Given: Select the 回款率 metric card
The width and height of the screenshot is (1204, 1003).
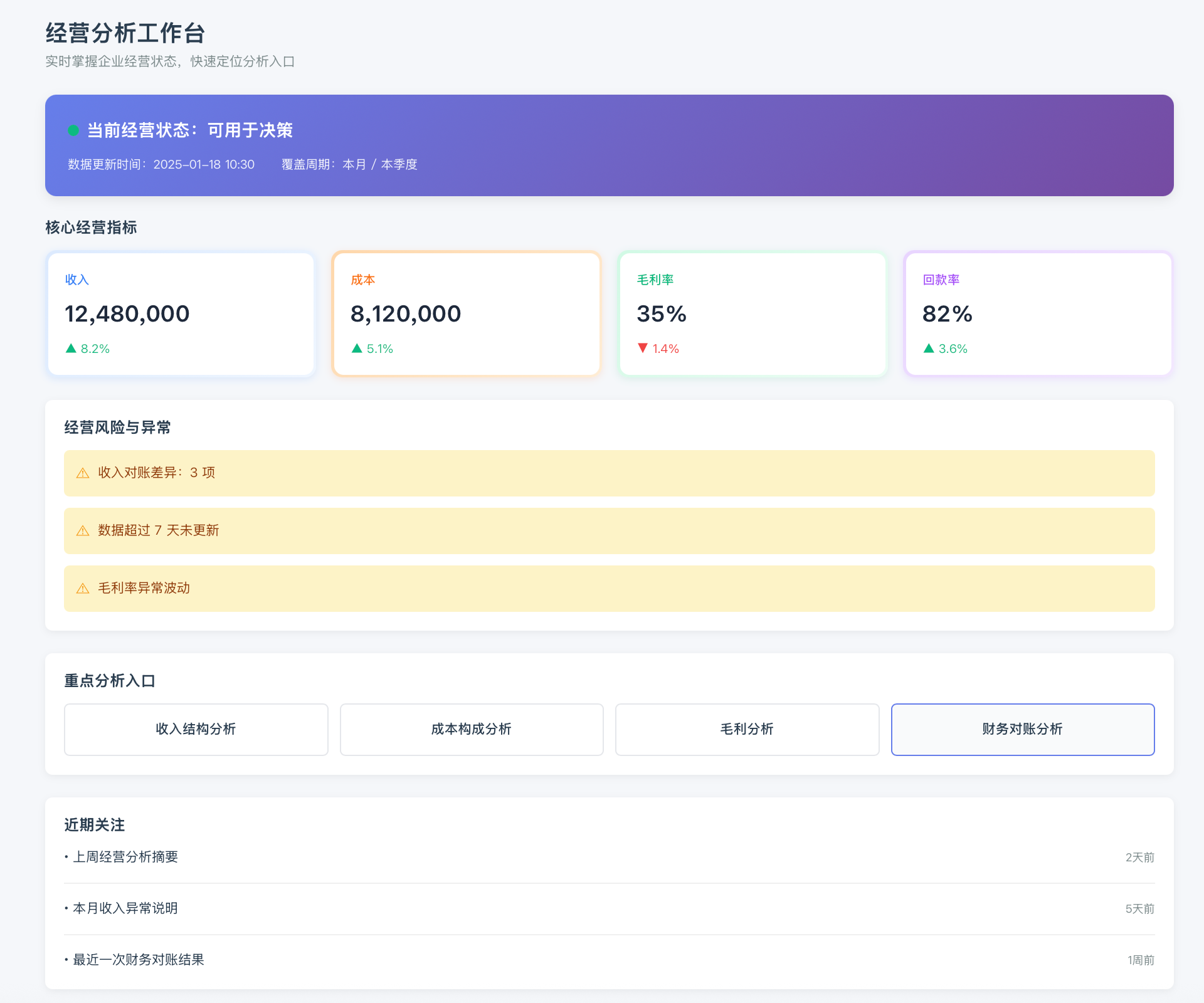Looking at the screenshot, I should [1038, 314].
